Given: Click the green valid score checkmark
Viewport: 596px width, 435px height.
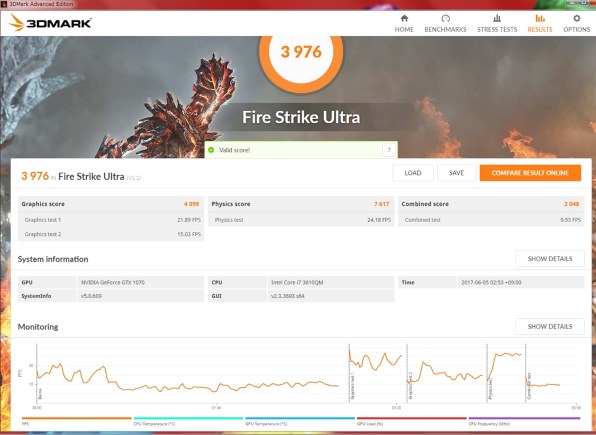Looking at the screenshot, I should (x=211, y=150).
